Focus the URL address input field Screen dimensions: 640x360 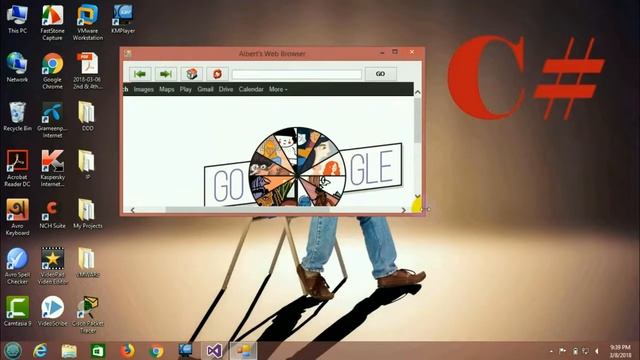tap(297, 74)
